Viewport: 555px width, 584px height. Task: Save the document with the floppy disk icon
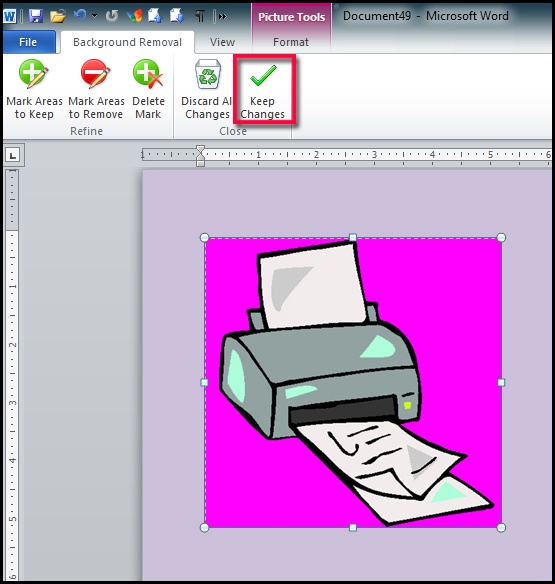[36, 16]
